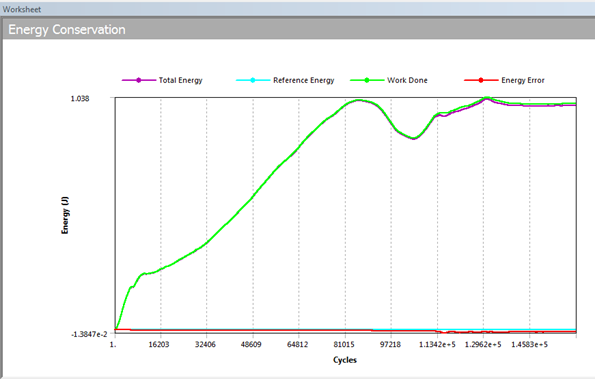Screen dimensions: 595x379
Task: Click the 48609 cycle tick label
Action: (251, 344)
